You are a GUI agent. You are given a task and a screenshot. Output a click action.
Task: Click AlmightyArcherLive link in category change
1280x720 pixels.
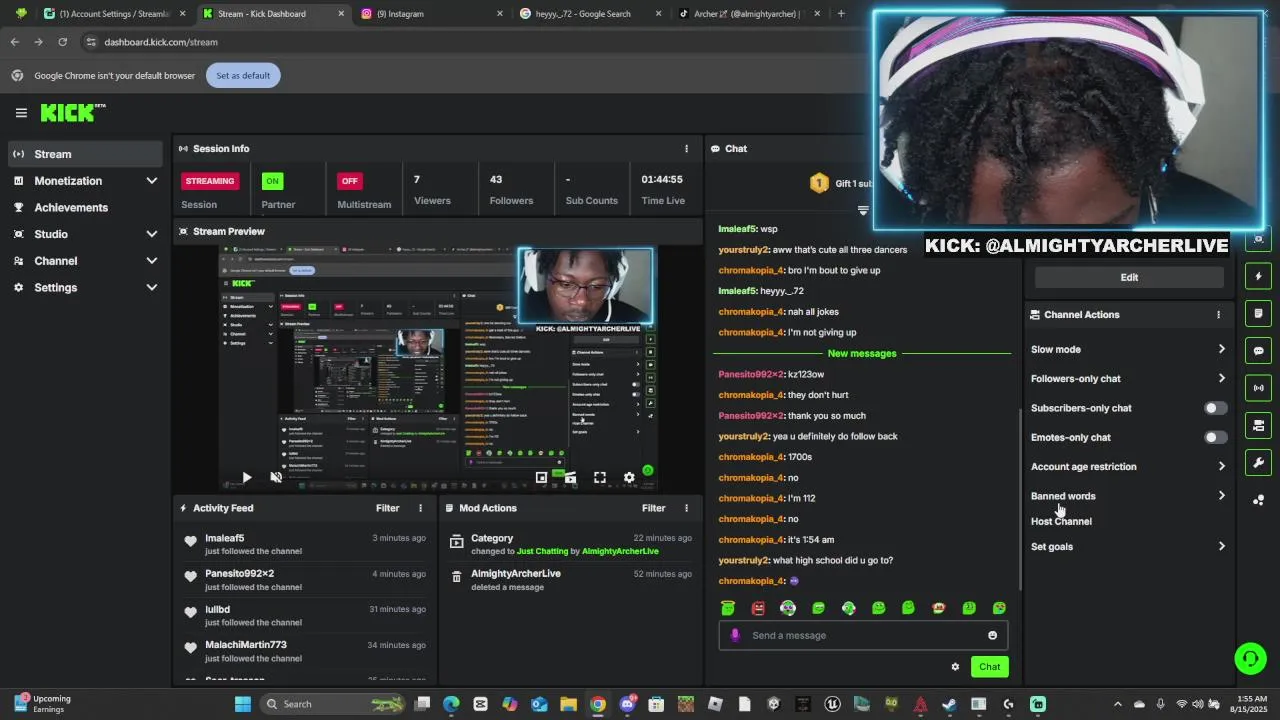point(620,551)
